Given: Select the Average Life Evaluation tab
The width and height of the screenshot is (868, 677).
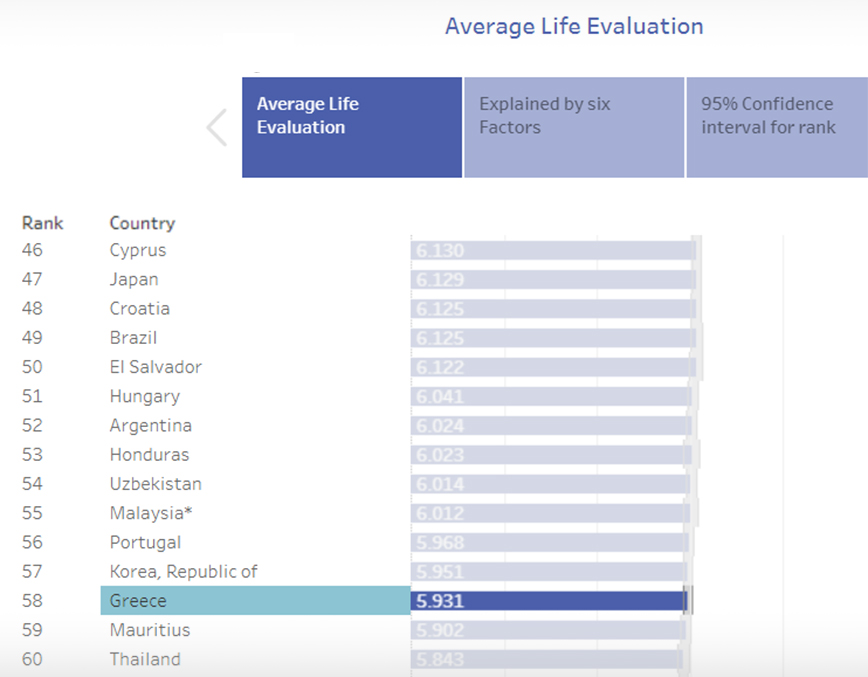Looking at the screenshot, I should [352, 128].
